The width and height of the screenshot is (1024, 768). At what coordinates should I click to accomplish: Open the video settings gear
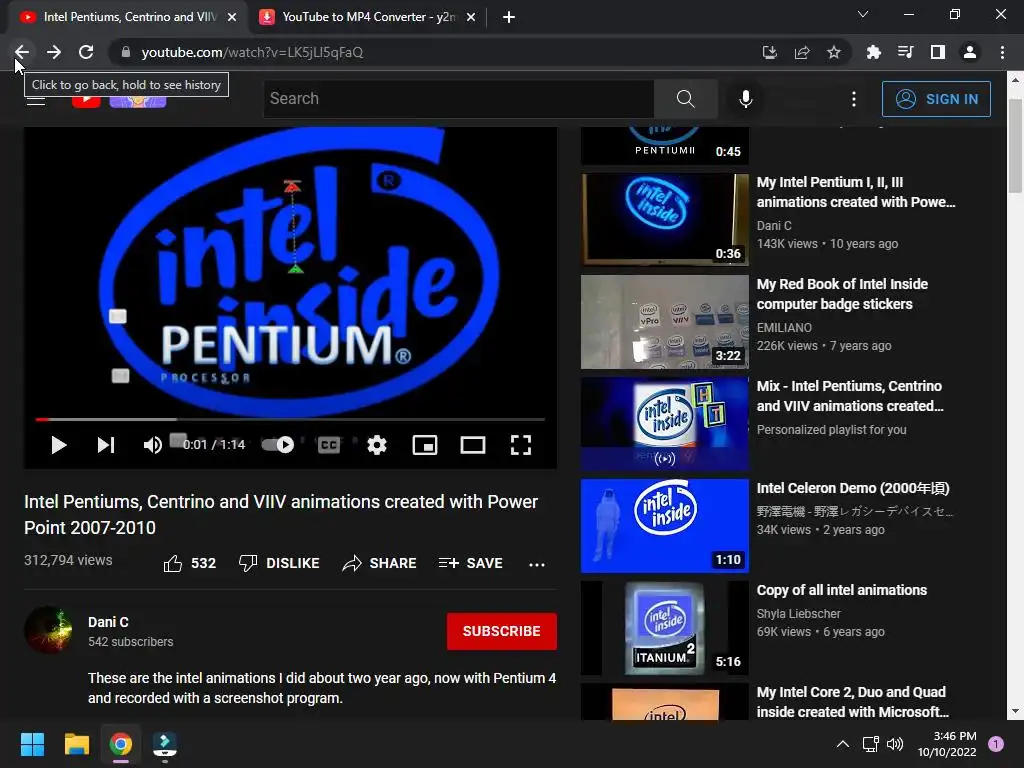(377, 445)
